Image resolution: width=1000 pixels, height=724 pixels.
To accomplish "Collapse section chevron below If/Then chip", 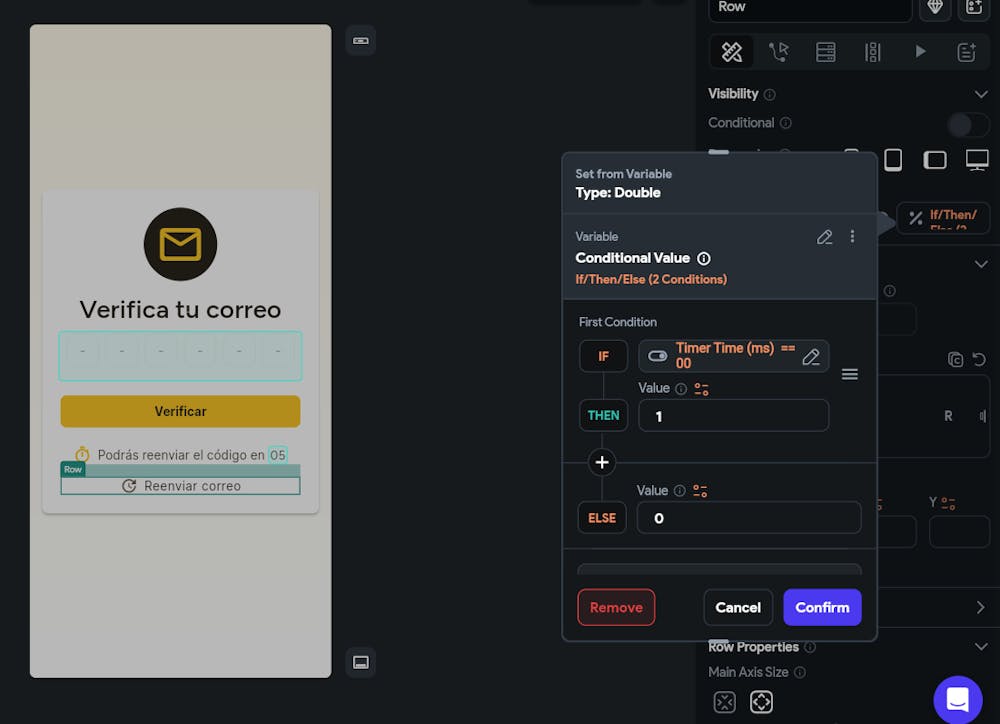I will tap(981, 264).
